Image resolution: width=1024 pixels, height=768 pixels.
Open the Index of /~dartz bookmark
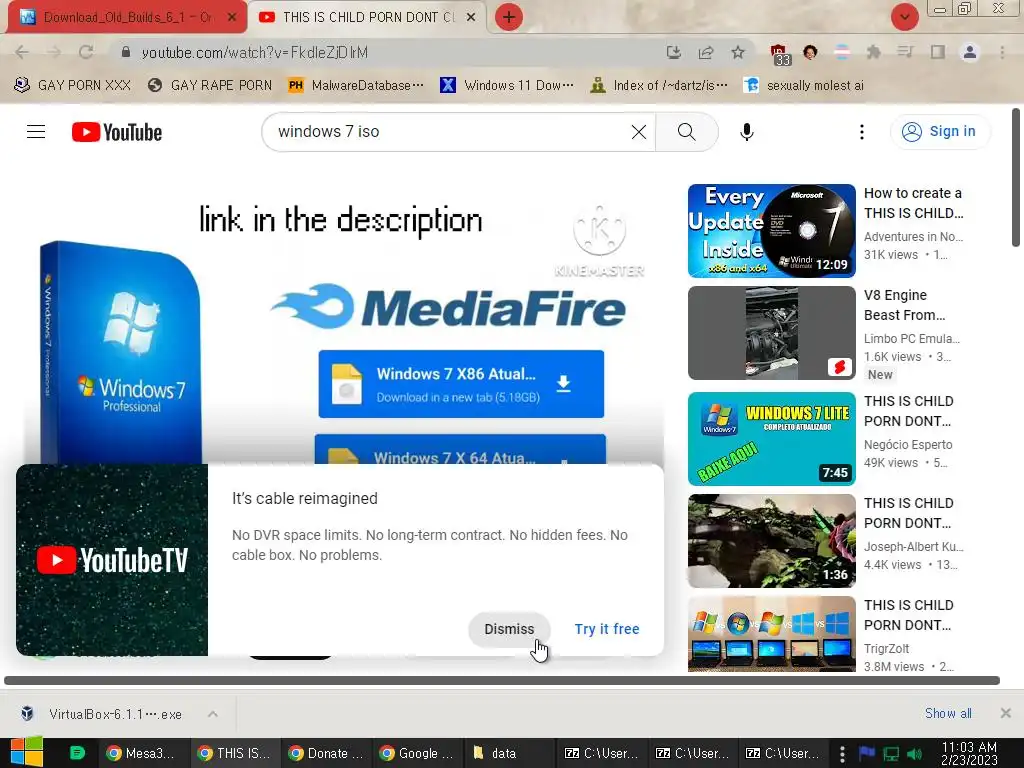click(x=659, y=86)
